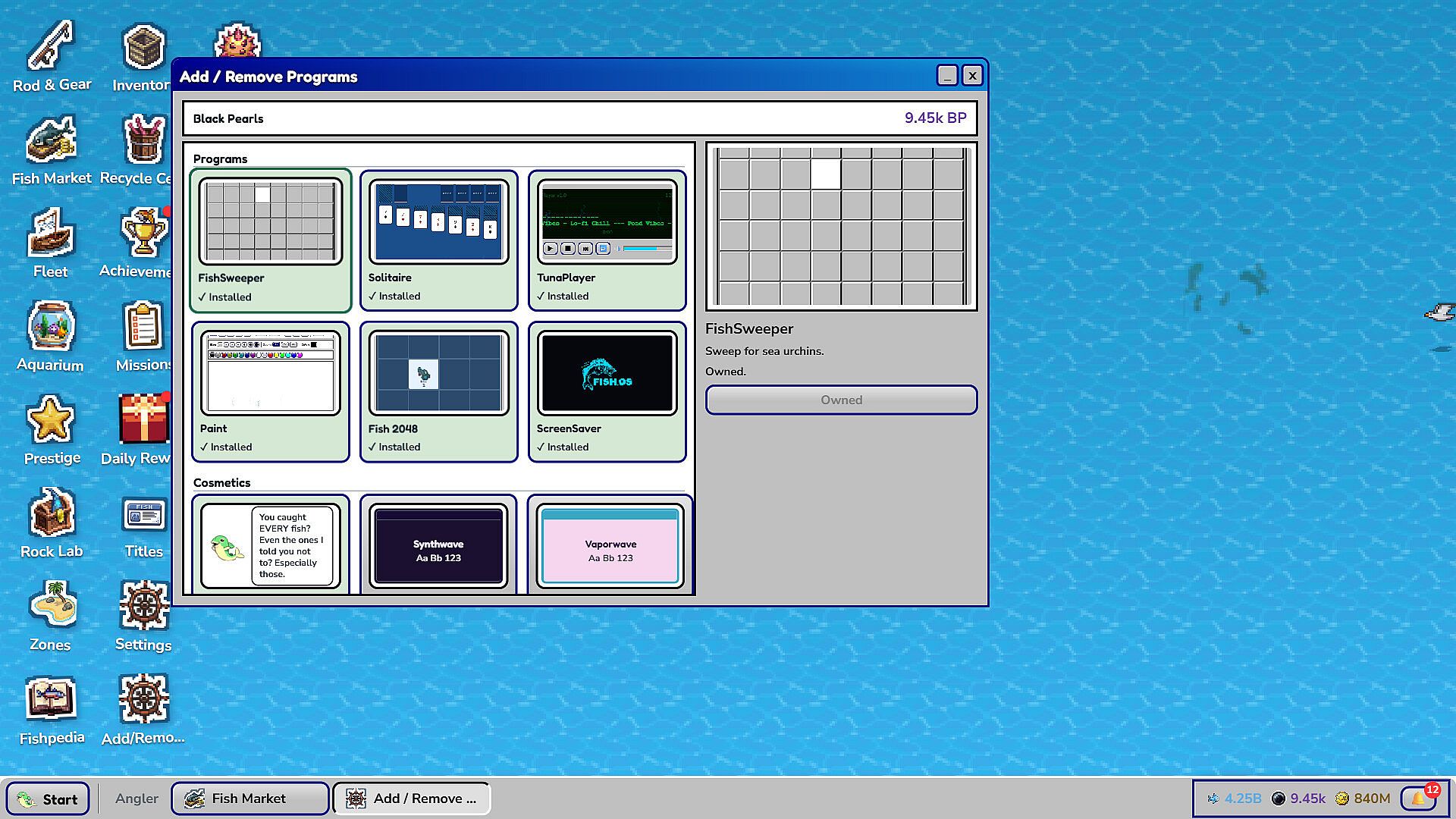Click the Installed status under Solitaire
Viewport: 1456px width, 819px height.
(394, 296)
